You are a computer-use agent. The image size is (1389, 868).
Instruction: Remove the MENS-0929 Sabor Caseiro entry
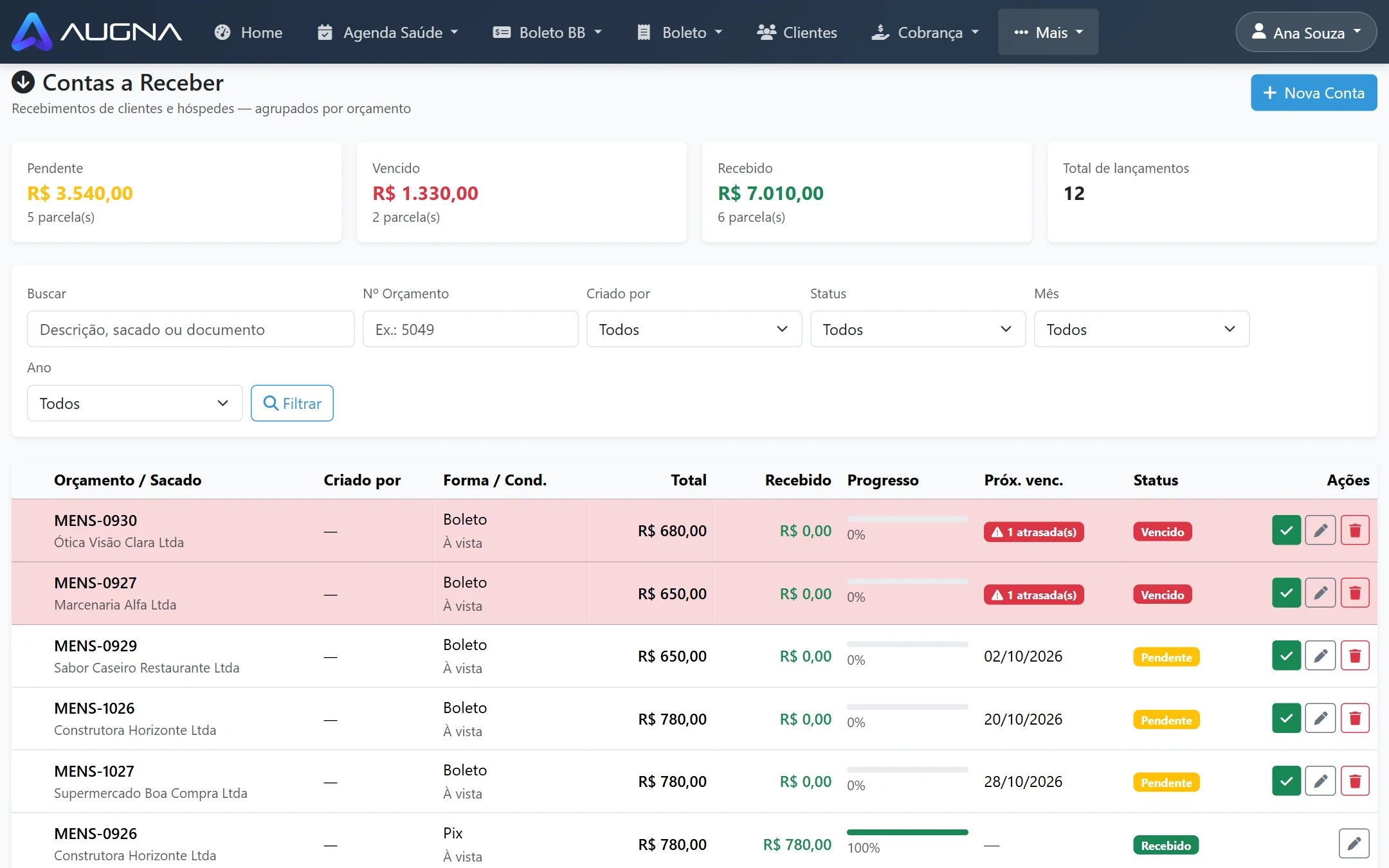pyautogui.click(x=1354, y=656)
